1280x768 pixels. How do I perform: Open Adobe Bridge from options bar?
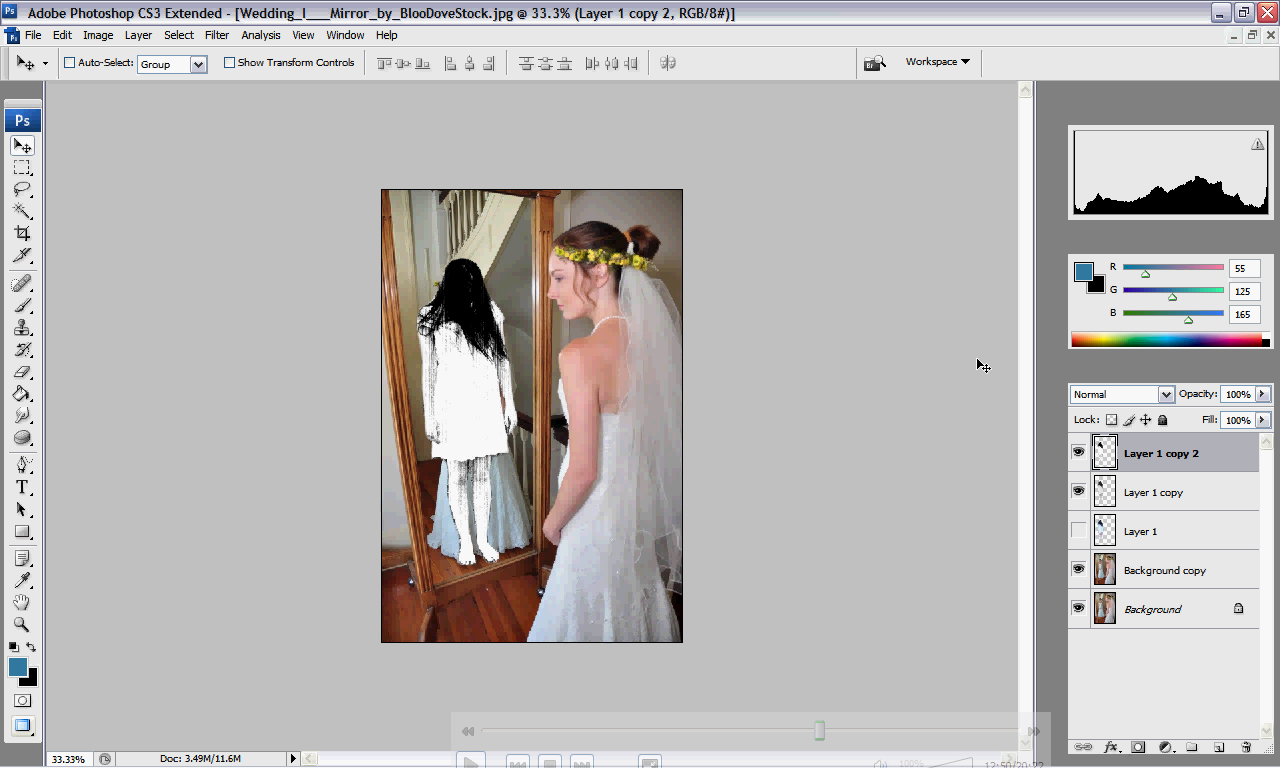pyautogui.click(x=875, y=63)
